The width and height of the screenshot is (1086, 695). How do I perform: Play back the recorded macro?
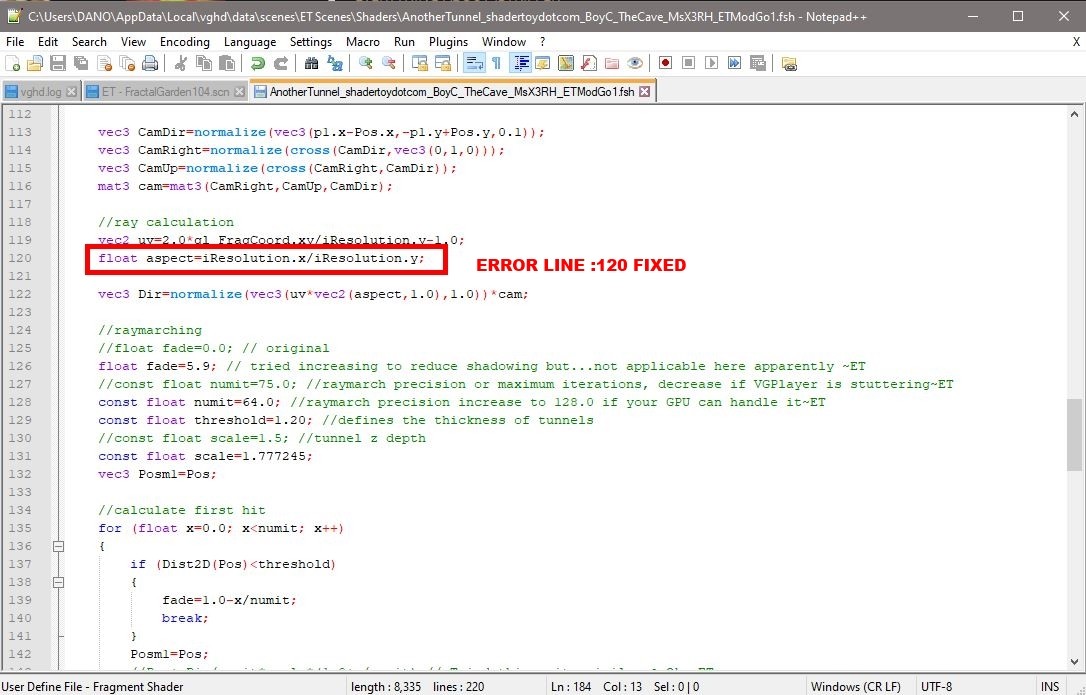(711, 64)
